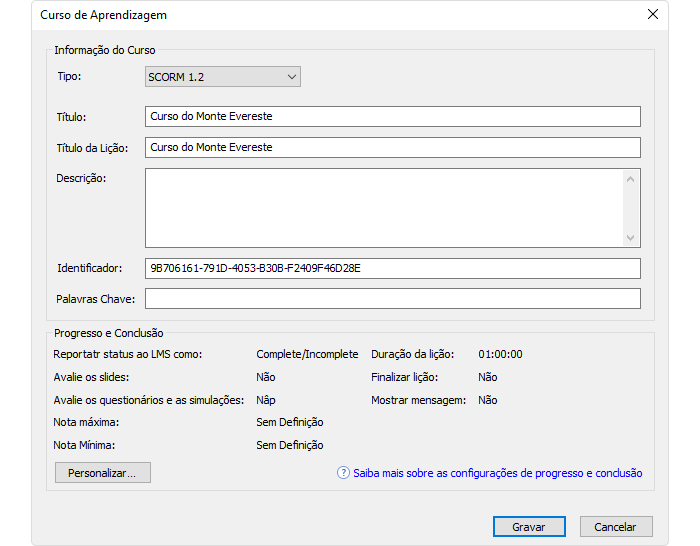Click the questionários e simulações value Nâp

[x=266, y=400]
